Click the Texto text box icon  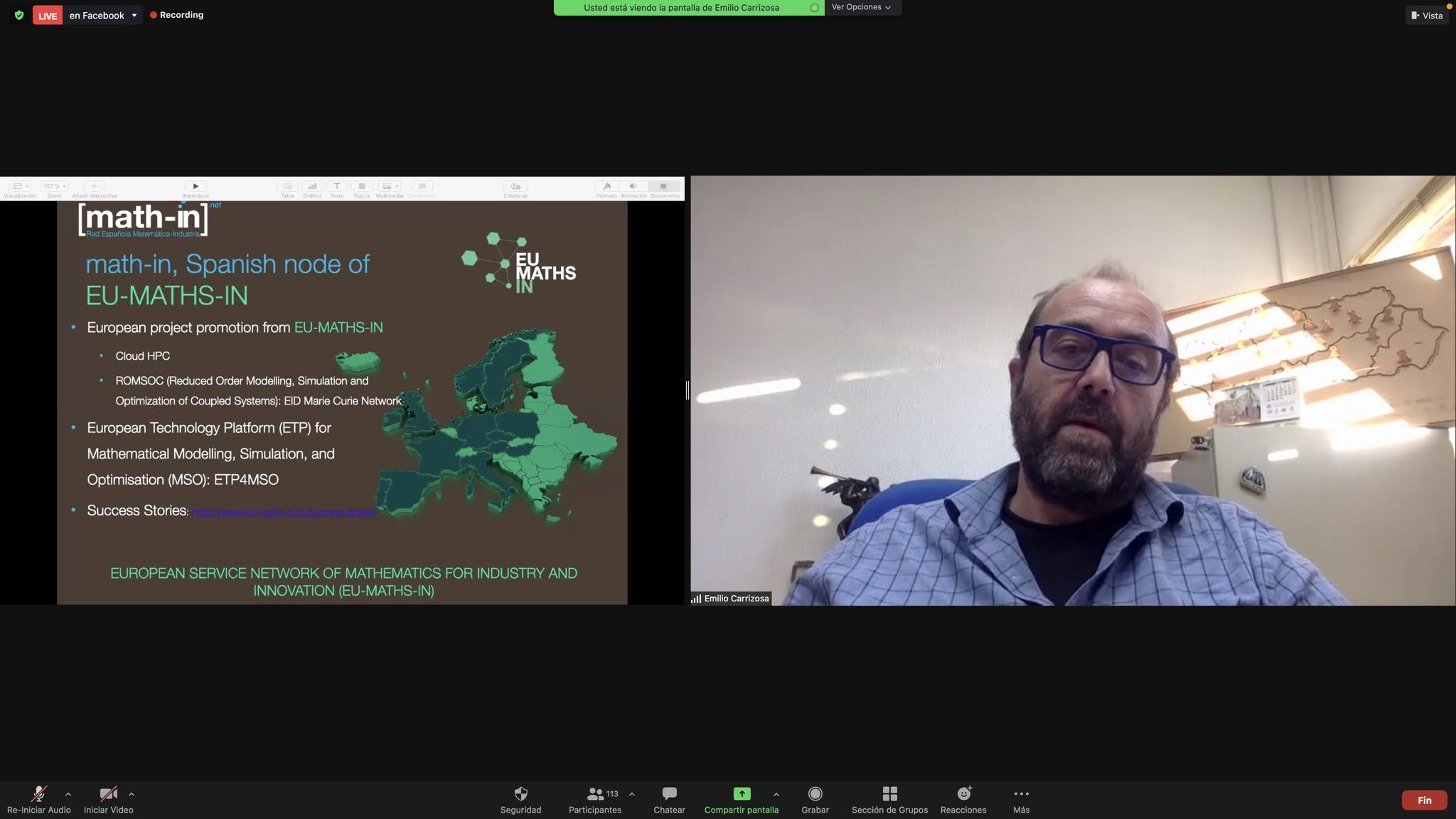click(x=337, y=186)
